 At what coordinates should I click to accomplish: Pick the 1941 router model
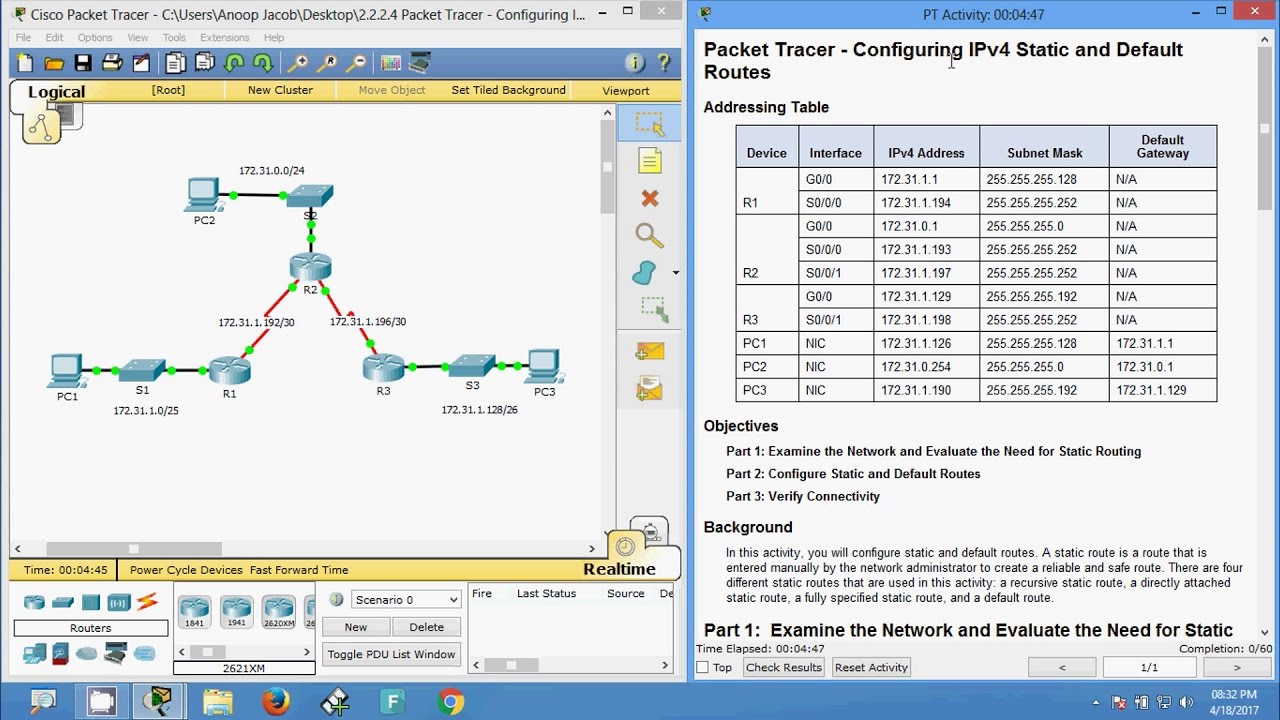tap(236, 611)
